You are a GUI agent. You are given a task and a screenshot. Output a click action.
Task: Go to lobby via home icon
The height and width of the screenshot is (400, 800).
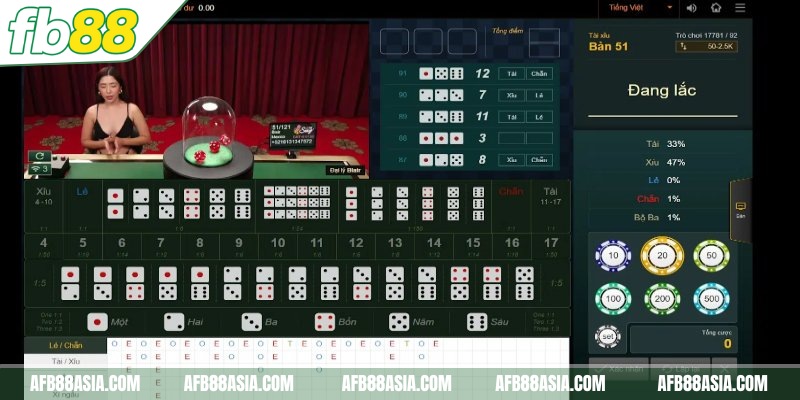[716, 8]
